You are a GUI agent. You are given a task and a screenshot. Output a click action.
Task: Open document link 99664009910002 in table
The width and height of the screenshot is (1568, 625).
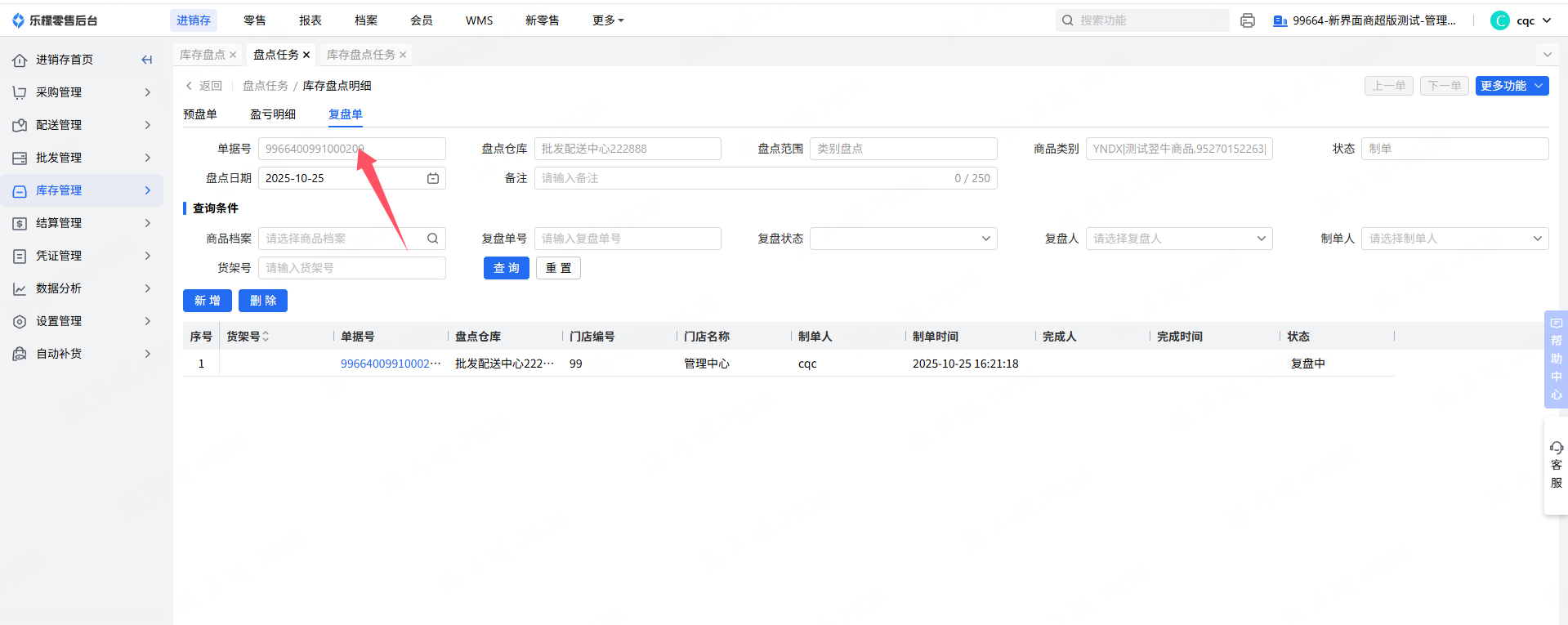click(390, 364)
